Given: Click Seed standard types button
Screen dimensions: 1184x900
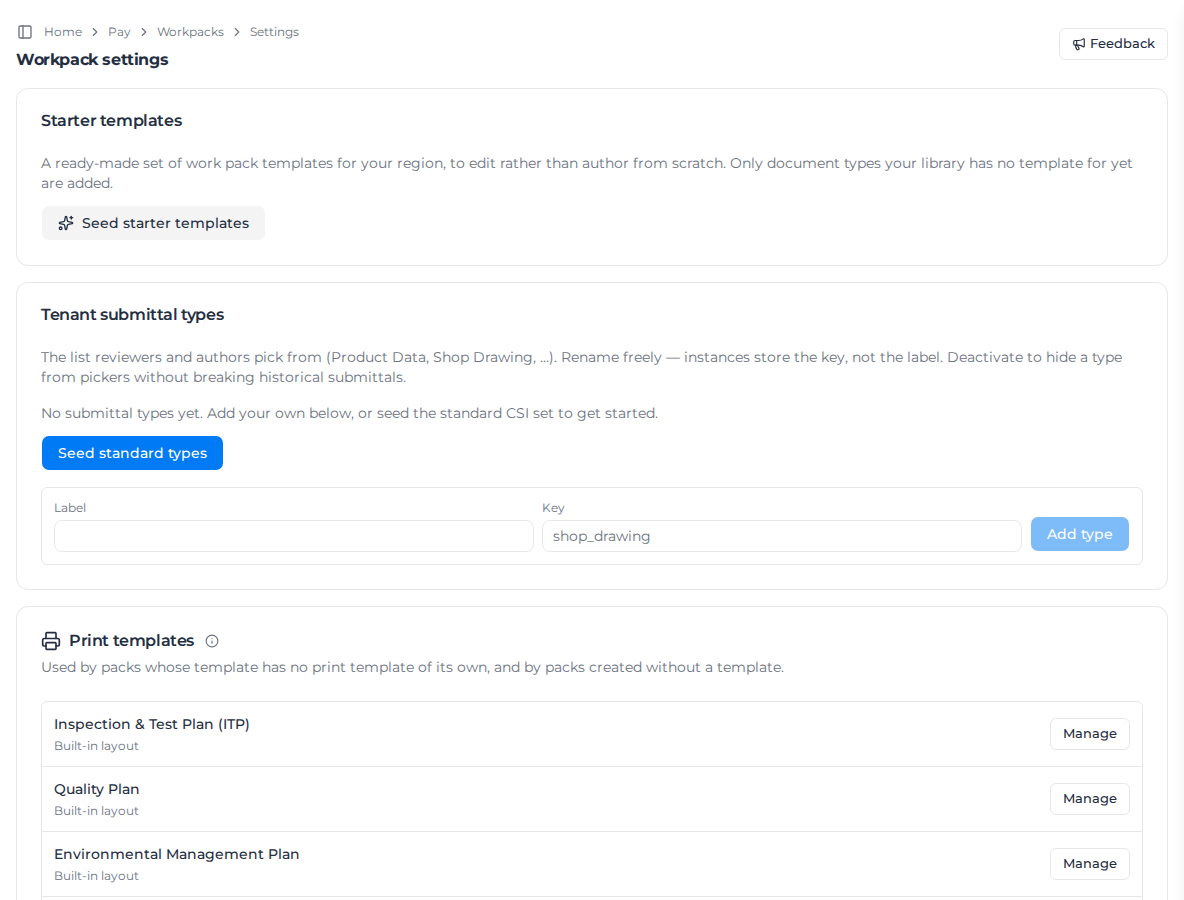Looking at the screenshot, I should click(x=132, y=453).
